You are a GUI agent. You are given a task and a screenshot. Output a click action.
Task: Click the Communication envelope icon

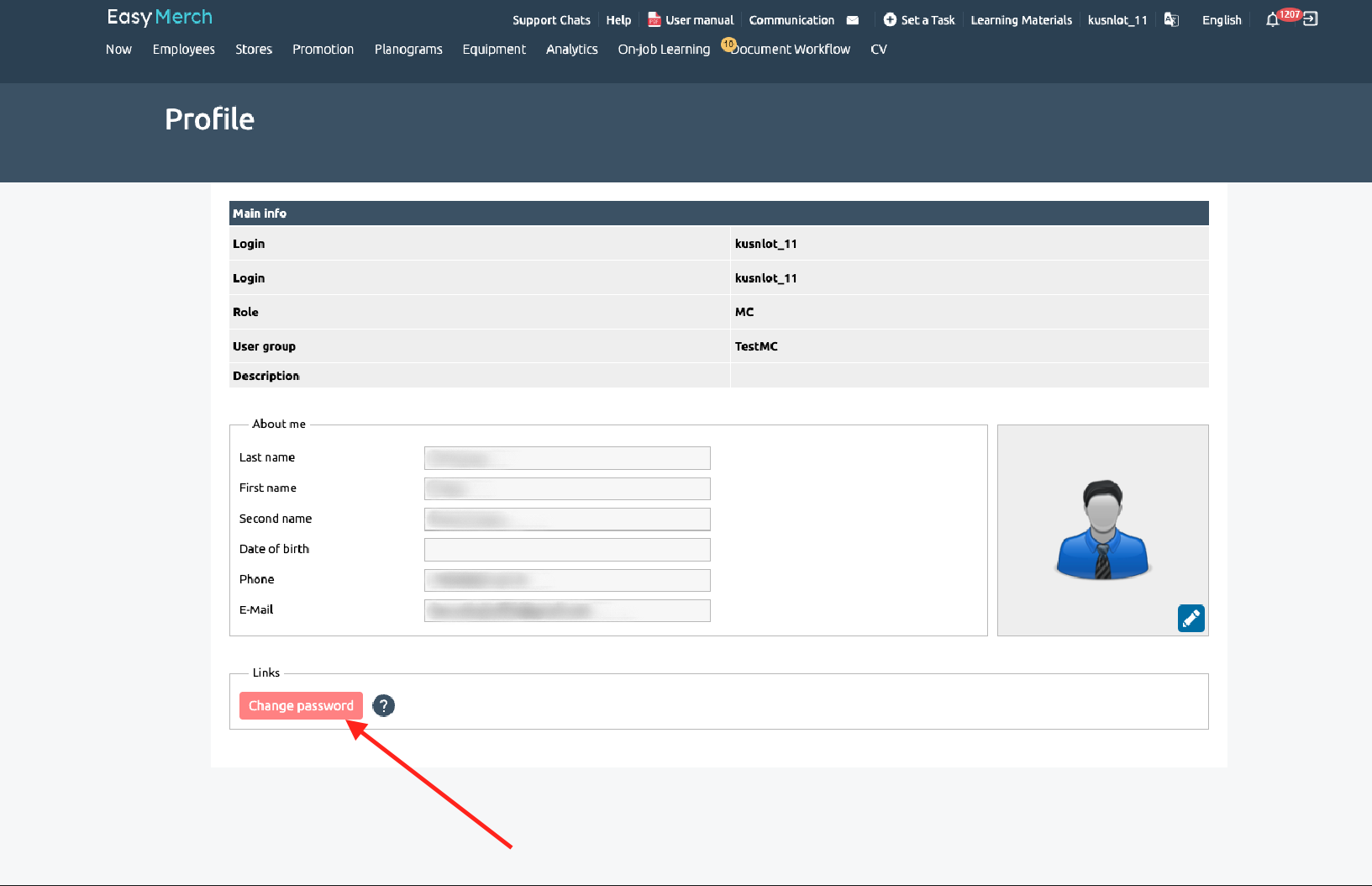852,20
